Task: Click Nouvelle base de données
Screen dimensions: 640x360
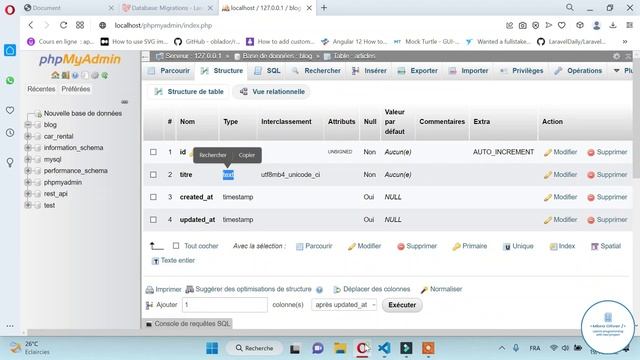Action: pos(83,113)
